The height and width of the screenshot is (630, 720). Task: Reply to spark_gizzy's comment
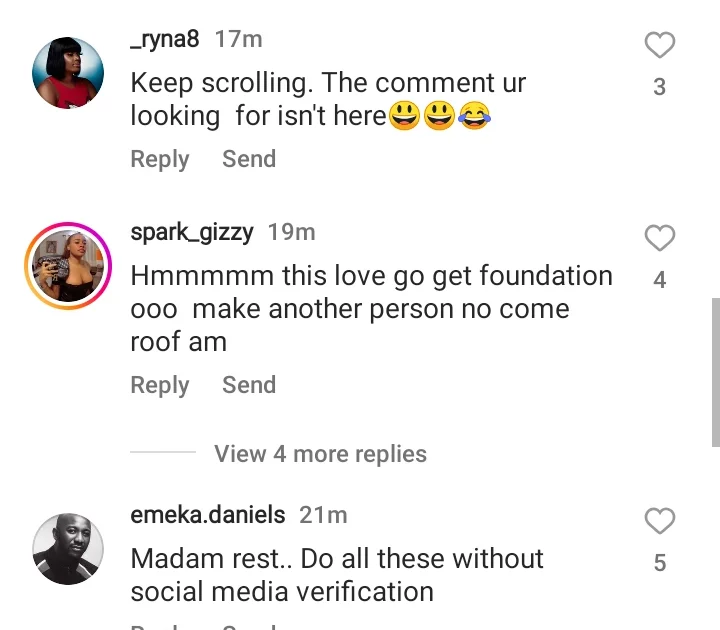[x=159, y=385]
